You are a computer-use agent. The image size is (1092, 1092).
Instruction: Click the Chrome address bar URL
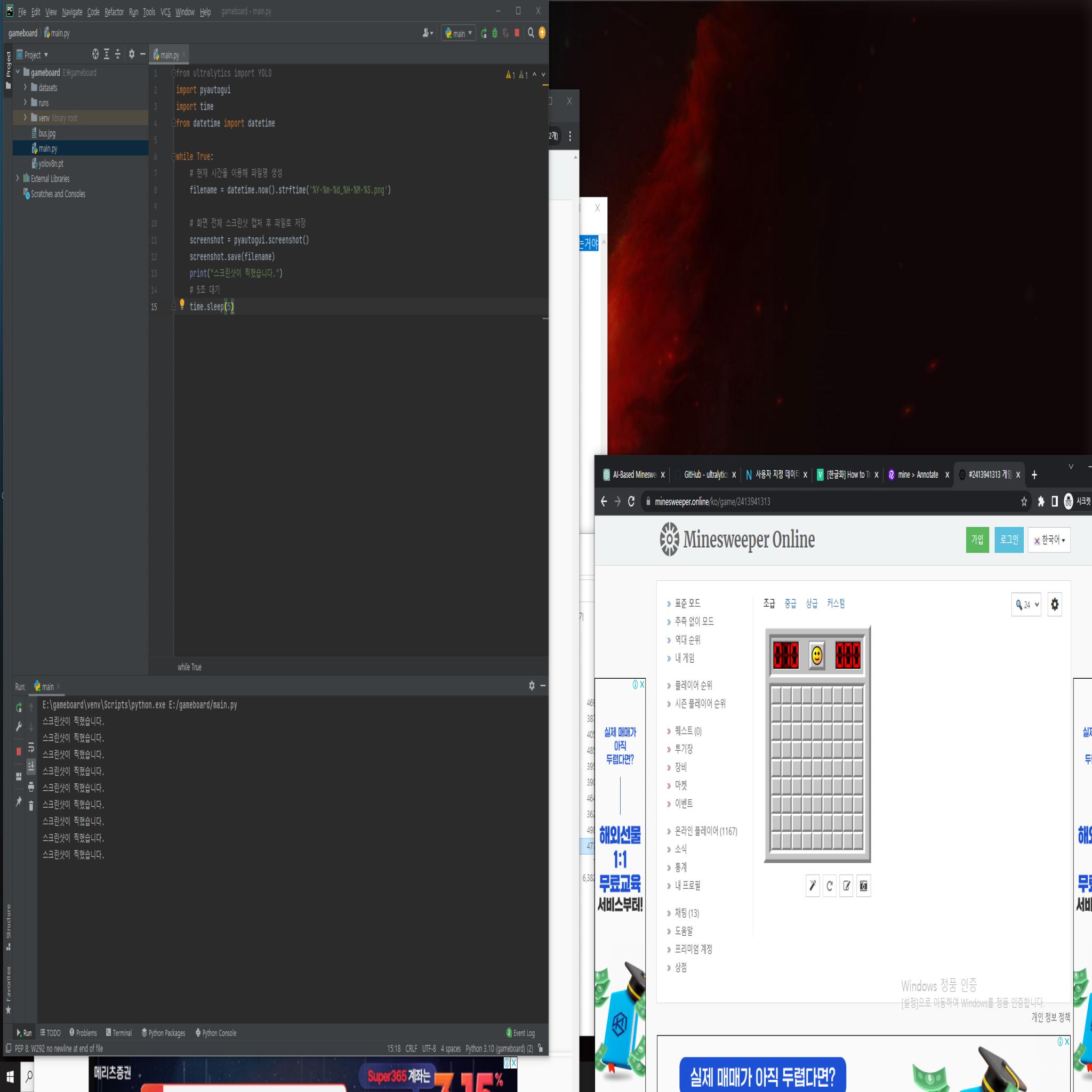712,501
